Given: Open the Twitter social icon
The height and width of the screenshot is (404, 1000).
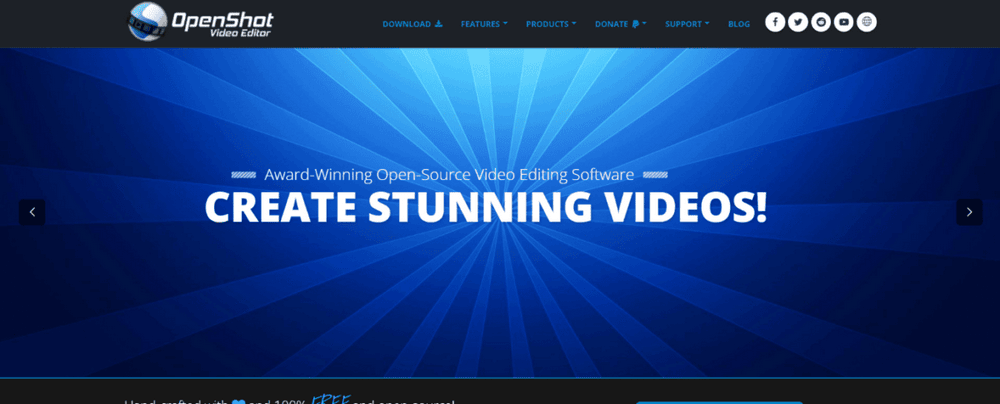Looking at the screenshot, I should (x=798, y=23).
